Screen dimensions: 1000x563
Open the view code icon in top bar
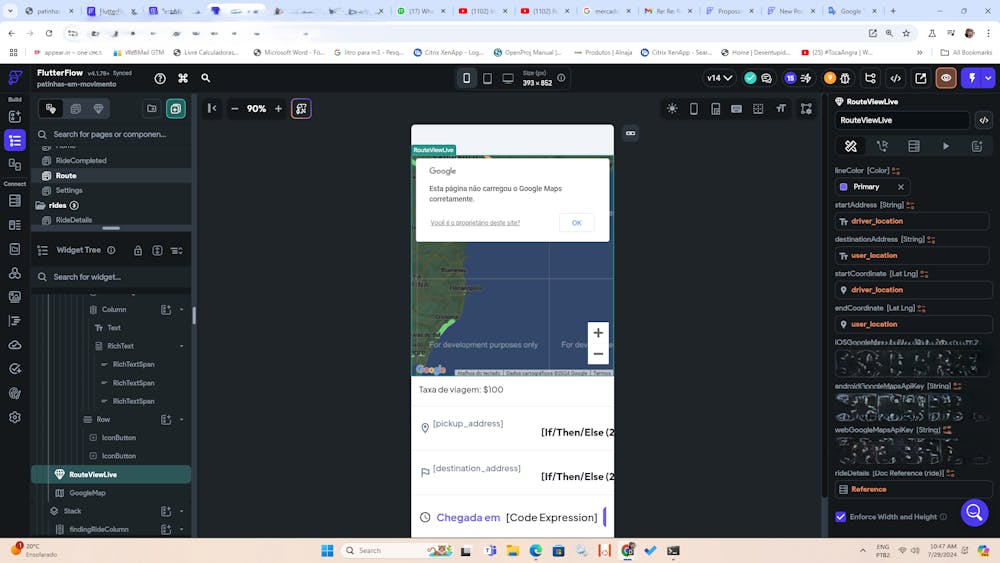(x=895, y=78)
